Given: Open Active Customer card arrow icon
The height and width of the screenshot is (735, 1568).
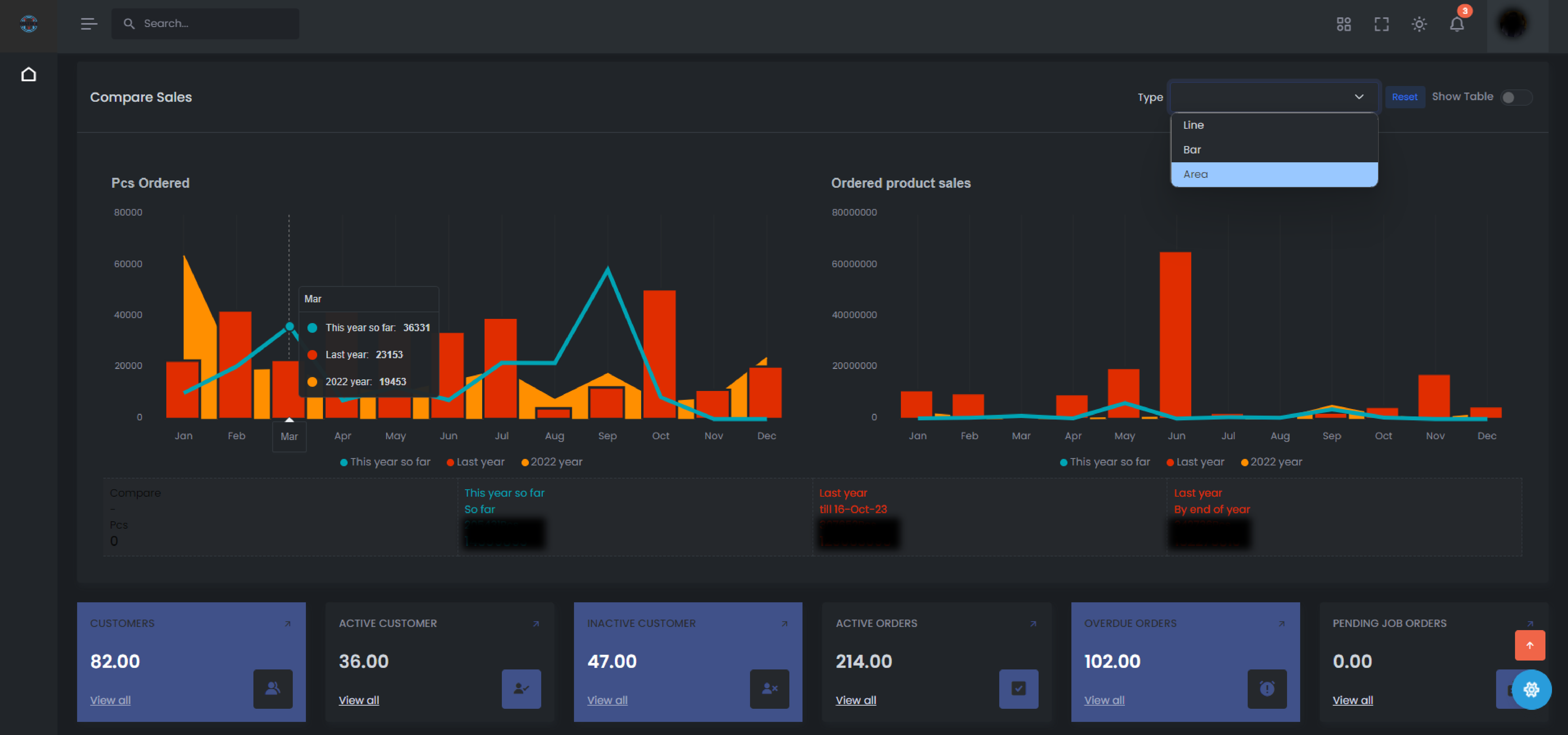Looking at the screenshot, I should point(536,624).
